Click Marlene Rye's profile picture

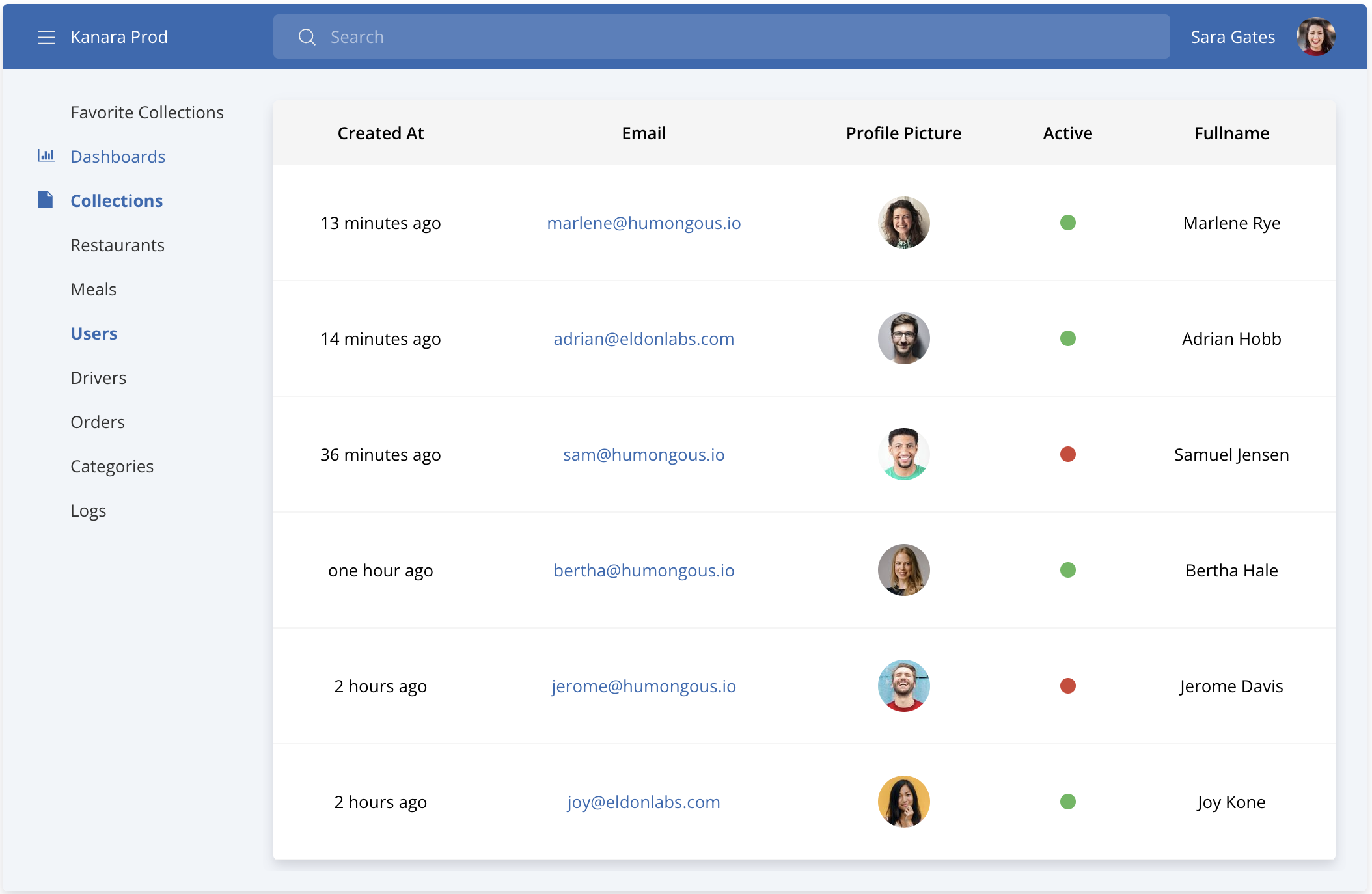[x=903, y=223]
